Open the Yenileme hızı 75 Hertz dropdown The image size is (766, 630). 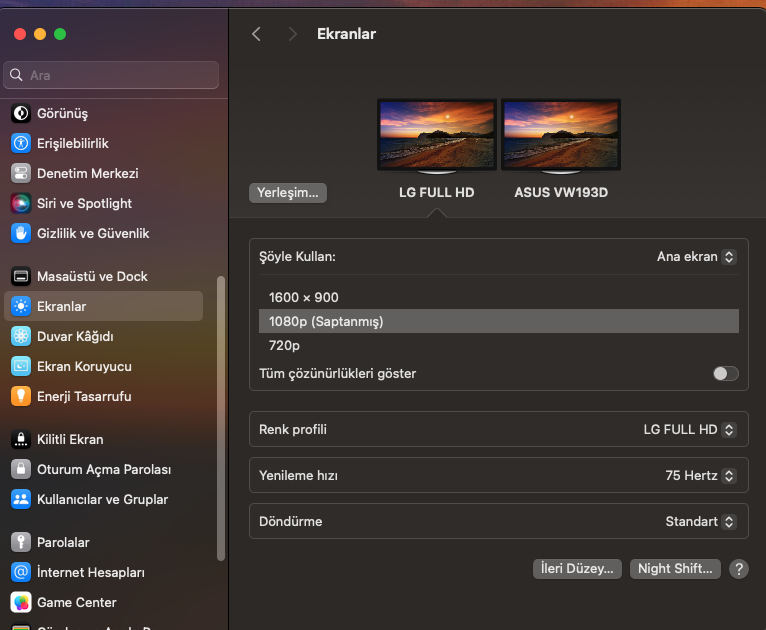click(x=700, y=476)
